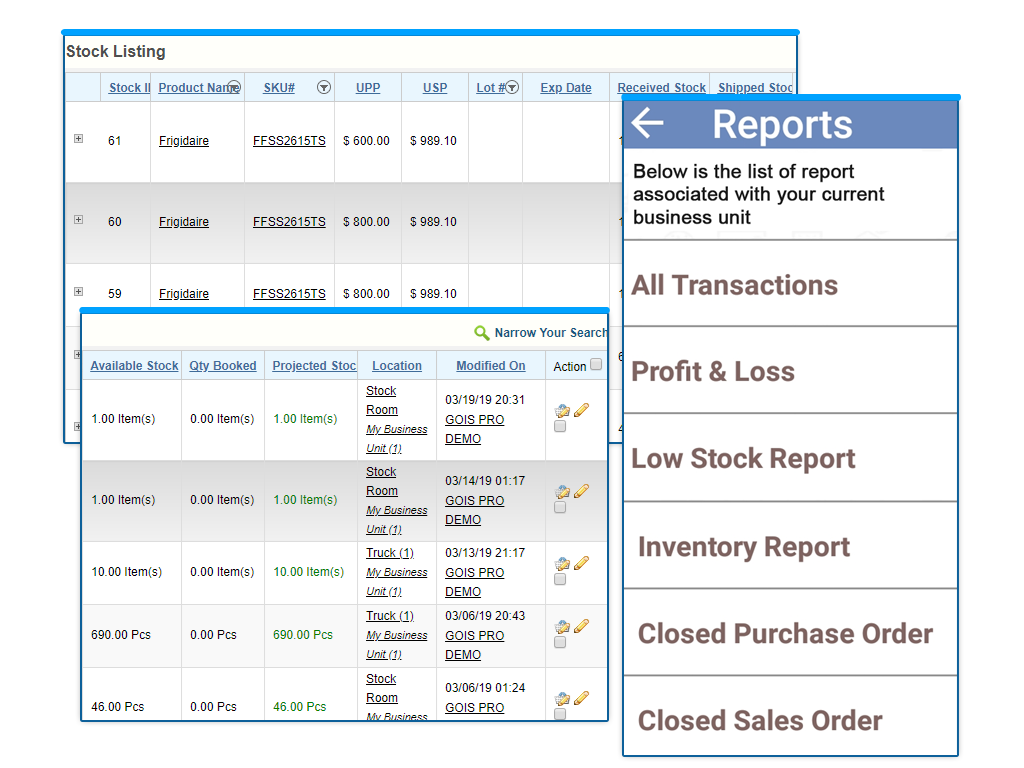Open the Product Name column filter icon
This screenshot has width=1024, height=768.
234,87
